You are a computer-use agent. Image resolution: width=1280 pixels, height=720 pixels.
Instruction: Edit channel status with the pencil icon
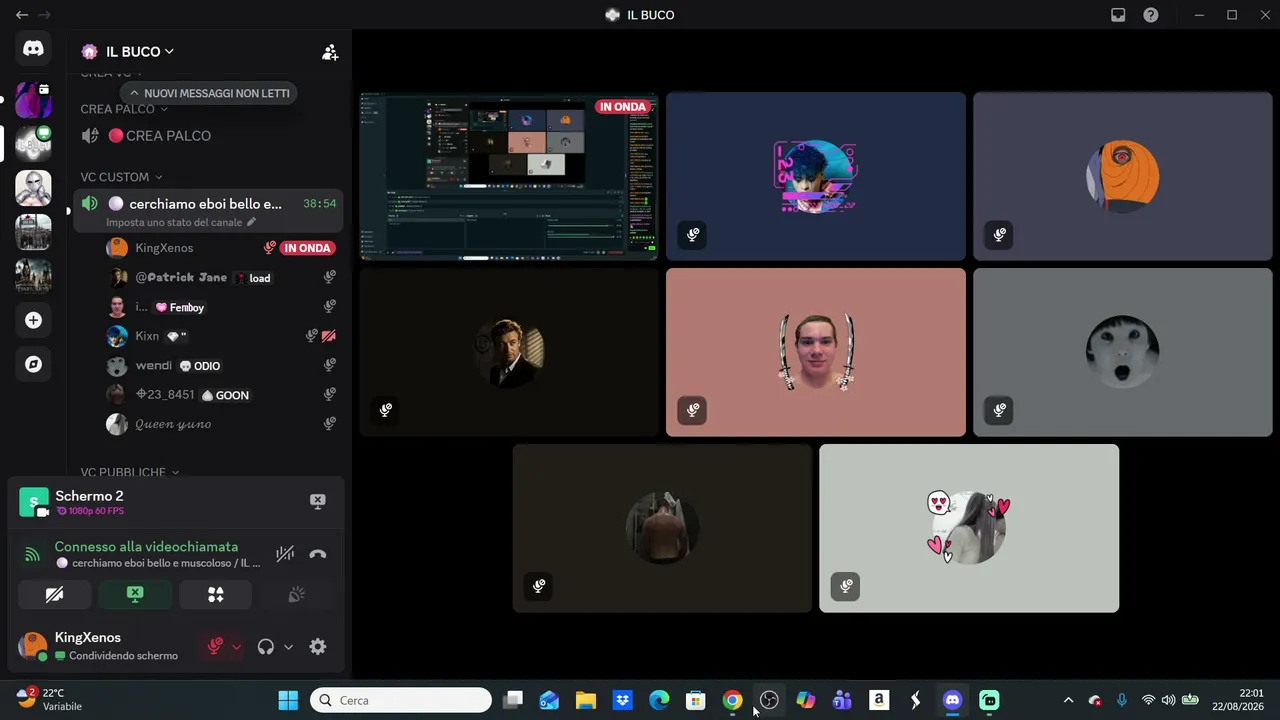(251, 222)
